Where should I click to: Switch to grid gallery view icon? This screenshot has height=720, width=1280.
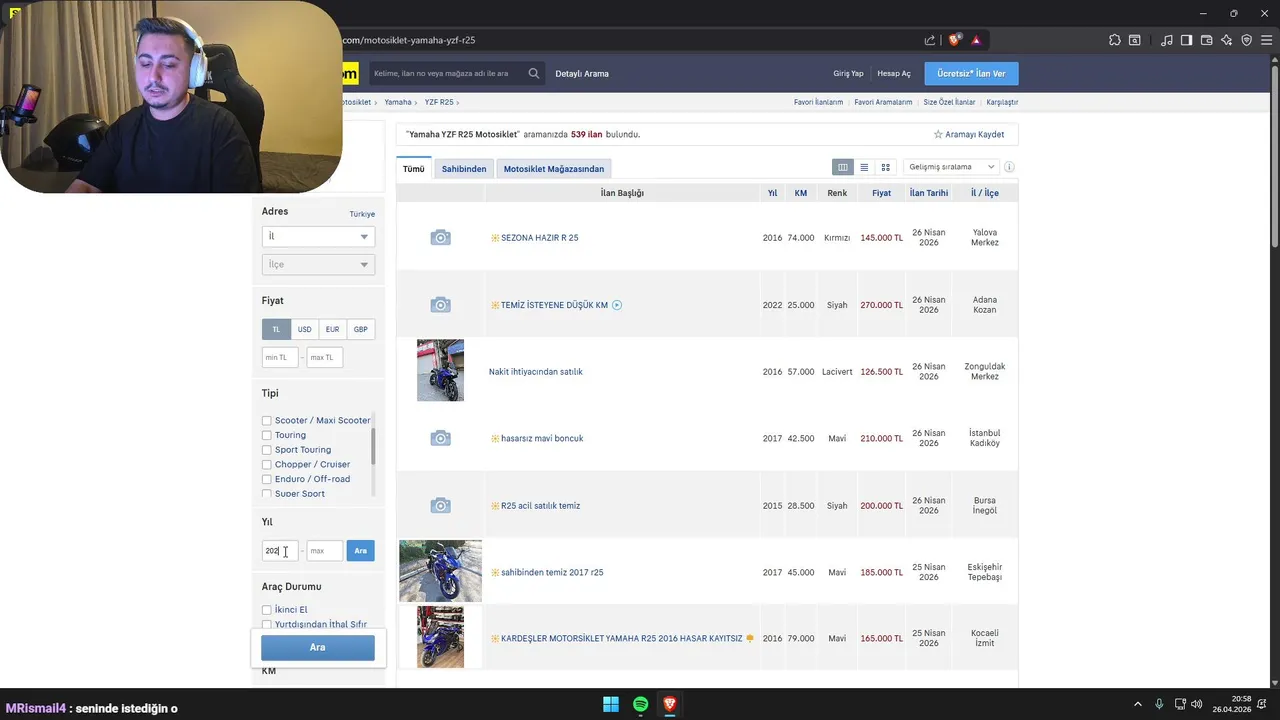(x=885, y=167)
